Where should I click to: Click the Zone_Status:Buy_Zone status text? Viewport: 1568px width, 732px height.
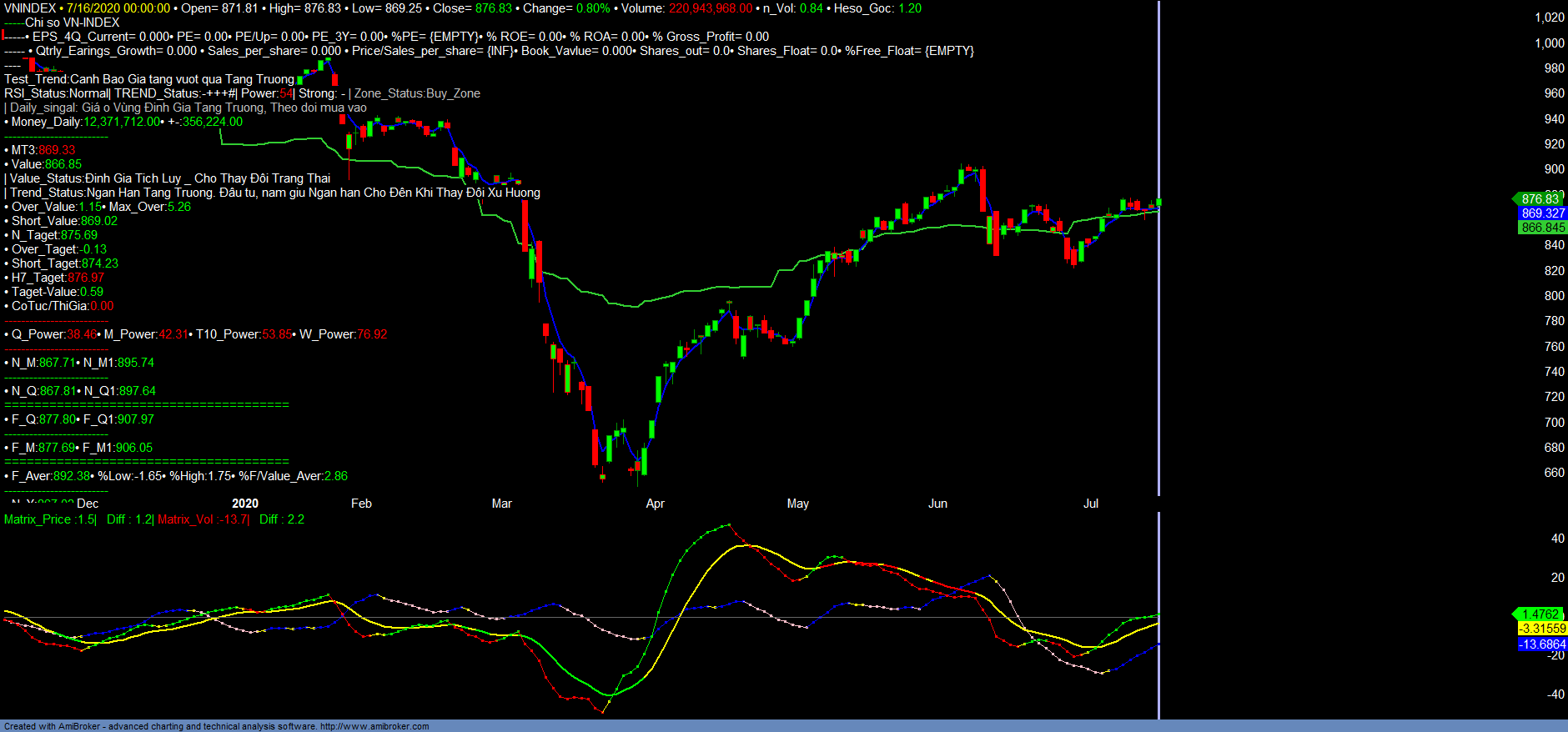[x=417, y=93]
